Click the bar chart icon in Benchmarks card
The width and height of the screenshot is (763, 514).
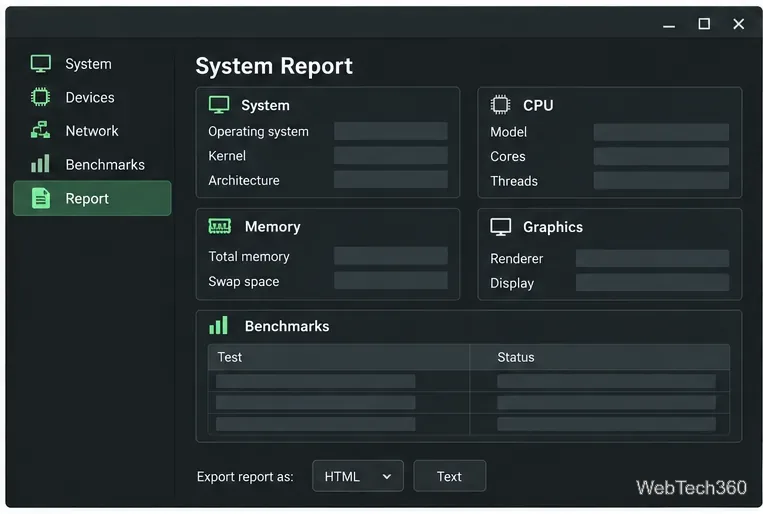tap(218, 325)
